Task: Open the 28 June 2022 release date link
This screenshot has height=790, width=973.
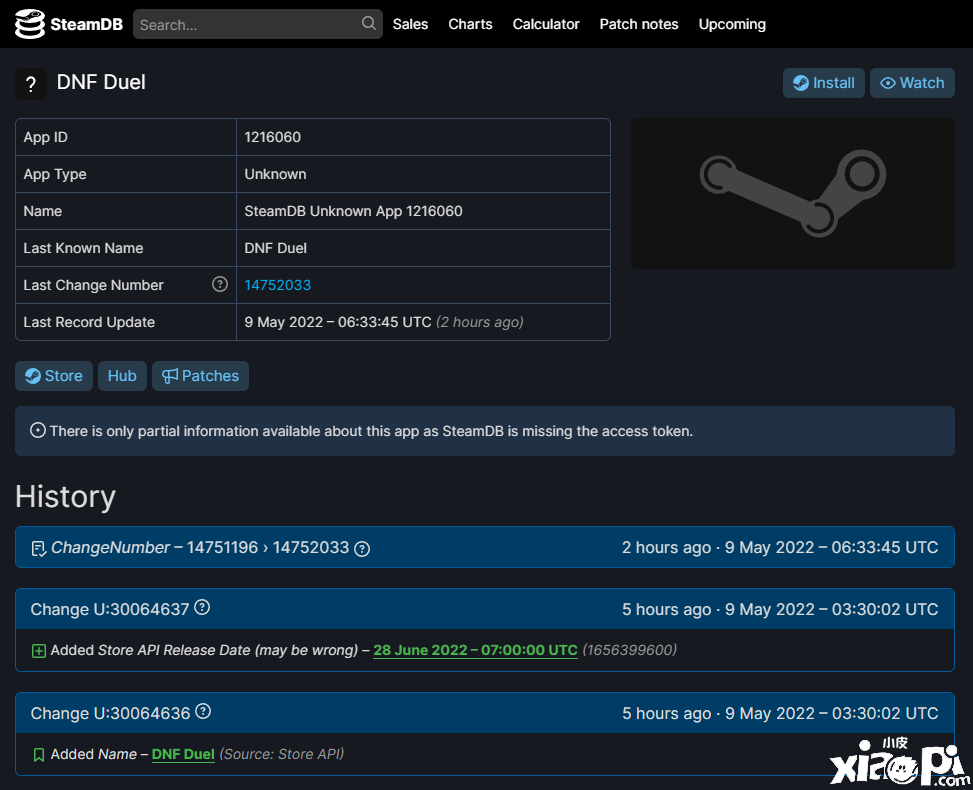Action: (475, 650)
